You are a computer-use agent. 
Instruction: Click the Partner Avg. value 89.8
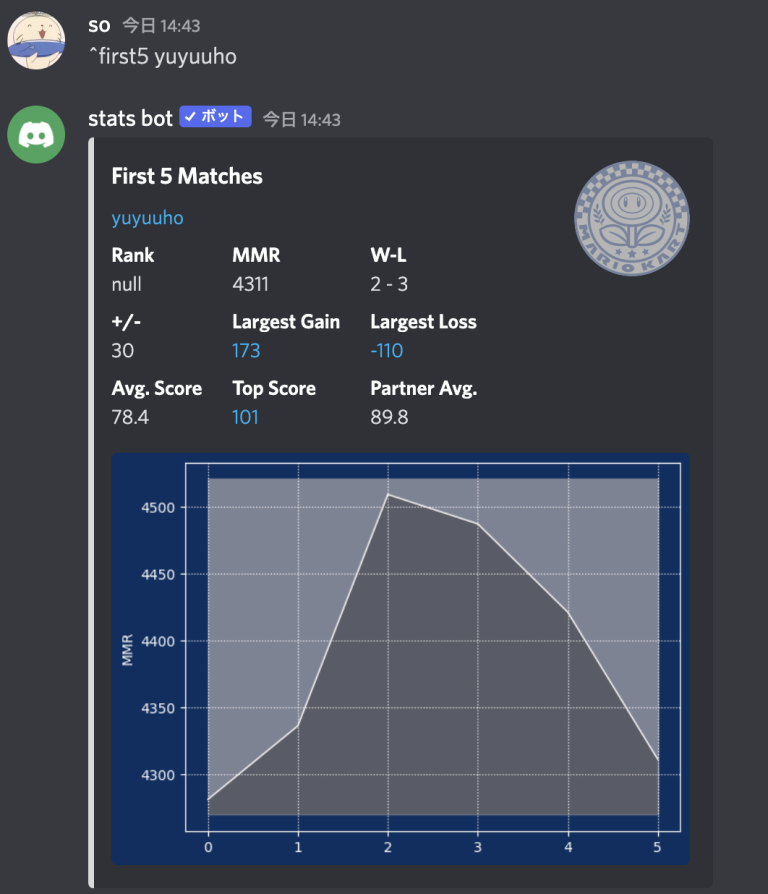pos(389,417)
